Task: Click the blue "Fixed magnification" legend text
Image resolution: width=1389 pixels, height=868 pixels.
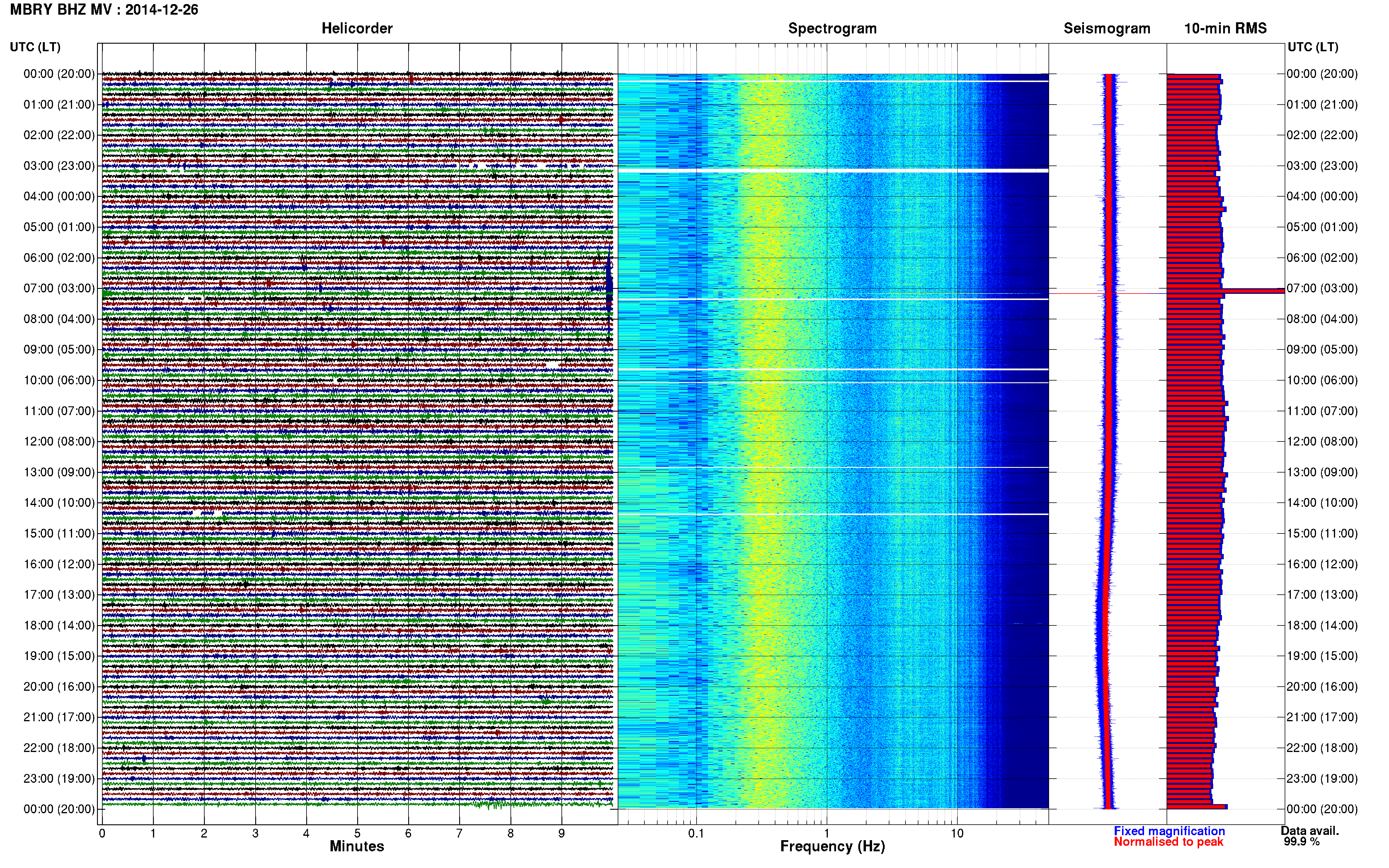Action: click(1169, 831)
